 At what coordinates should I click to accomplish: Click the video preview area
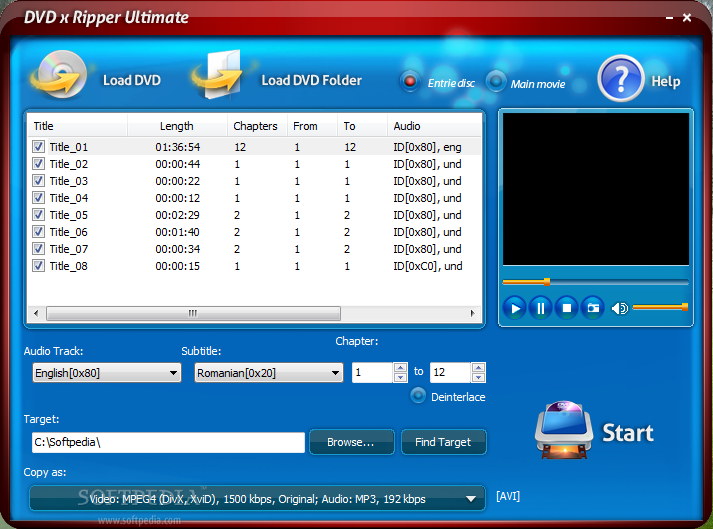click(596, 189)
